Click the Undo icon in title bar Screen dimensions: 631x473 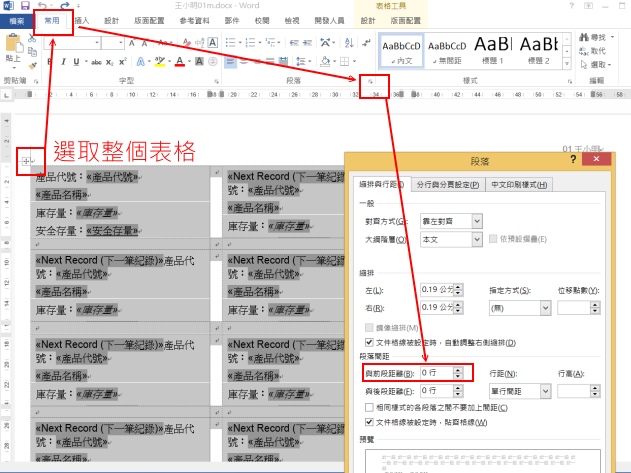pyautogui.click(x=41, y=6)
